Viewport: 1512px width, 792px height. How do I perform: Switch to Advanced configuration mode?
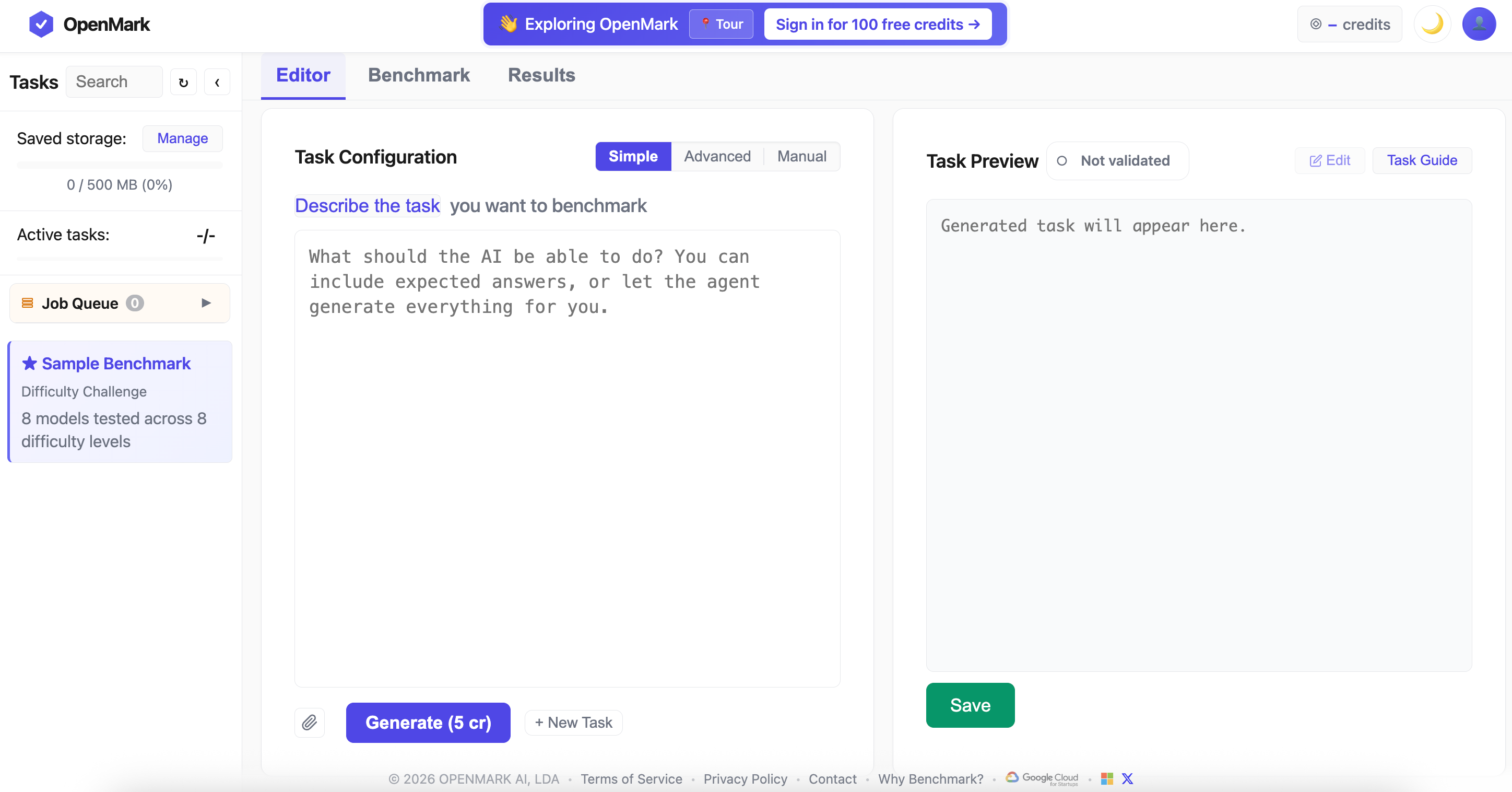(x=717, y=156)
